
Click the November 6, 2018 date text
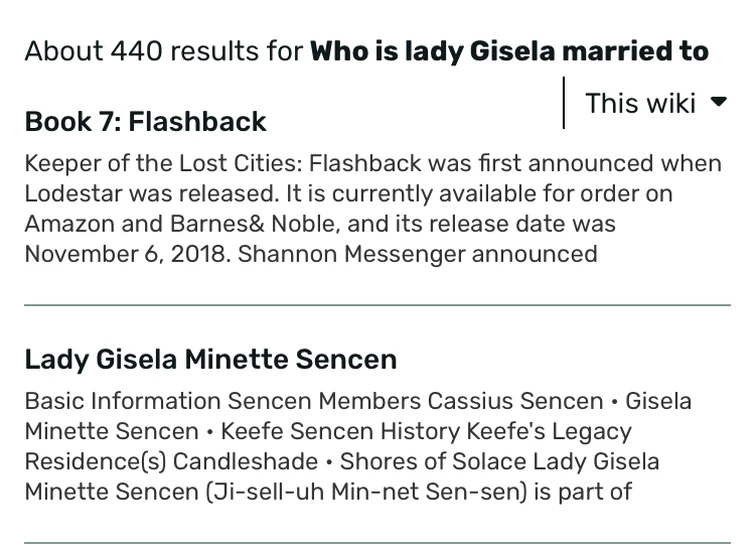click(127, 253)
